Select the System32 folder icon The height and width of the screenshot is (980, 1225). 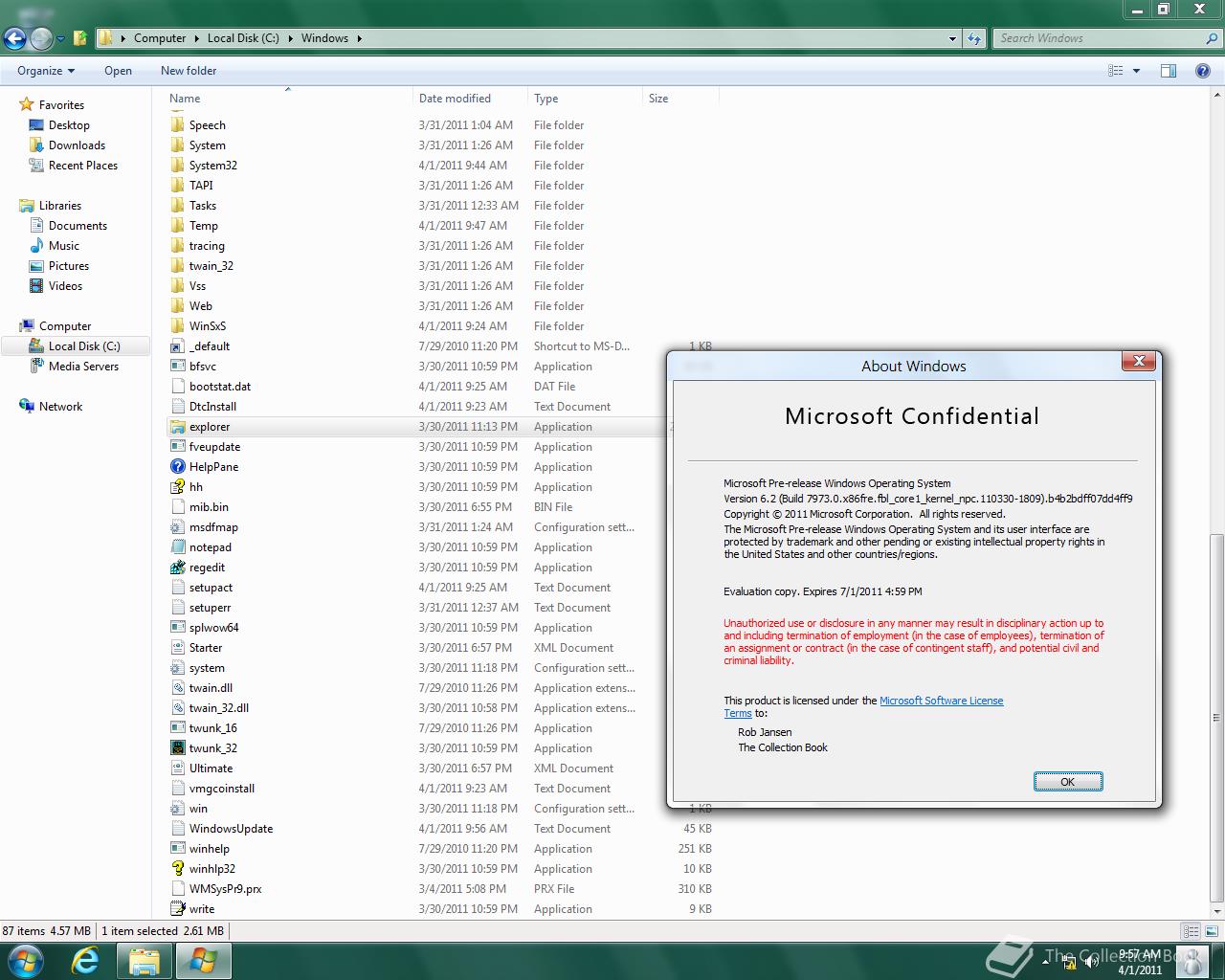point(177,166)
